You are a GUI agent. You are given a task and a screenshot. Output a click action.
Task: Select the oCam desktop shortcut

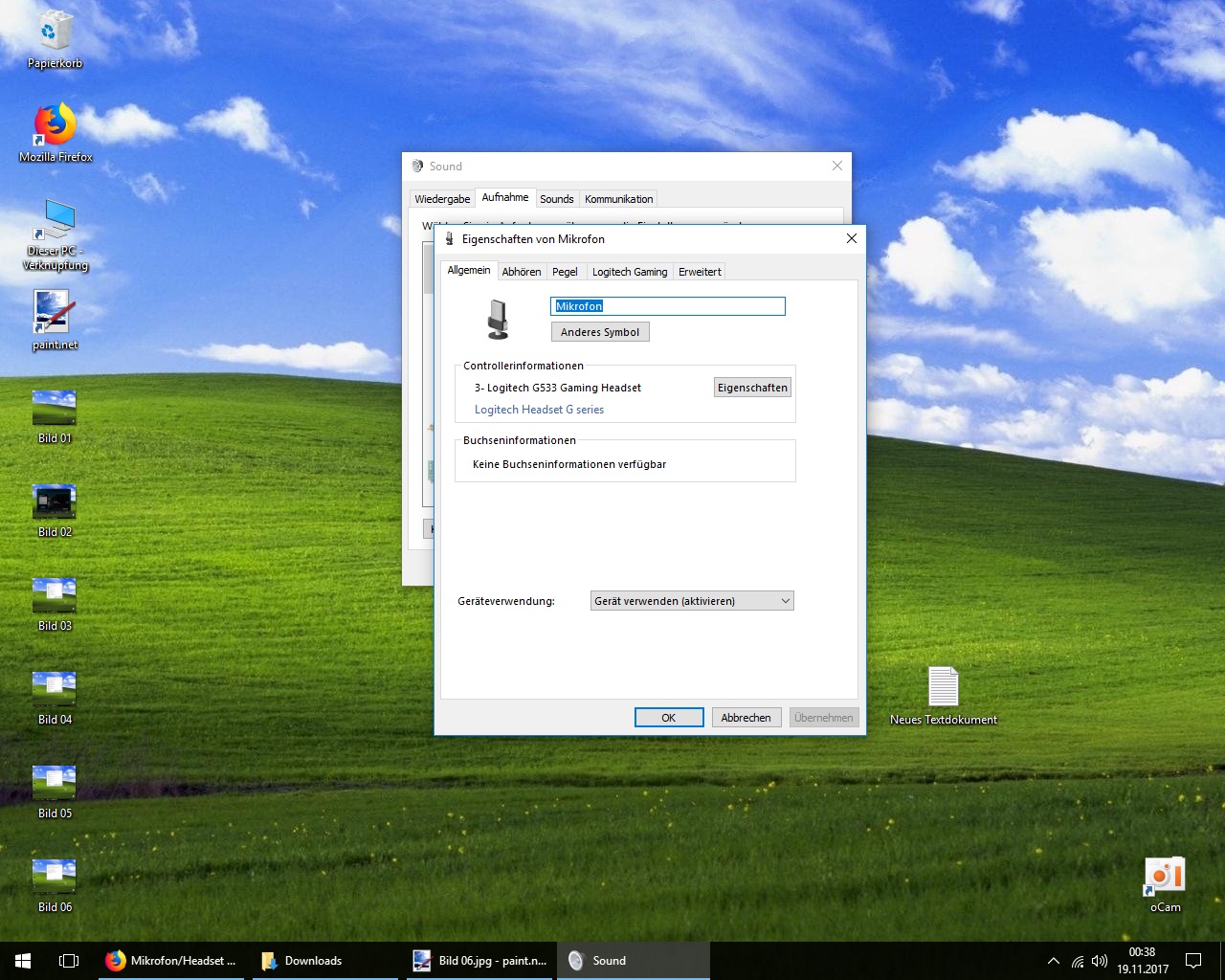point(1165,884)
